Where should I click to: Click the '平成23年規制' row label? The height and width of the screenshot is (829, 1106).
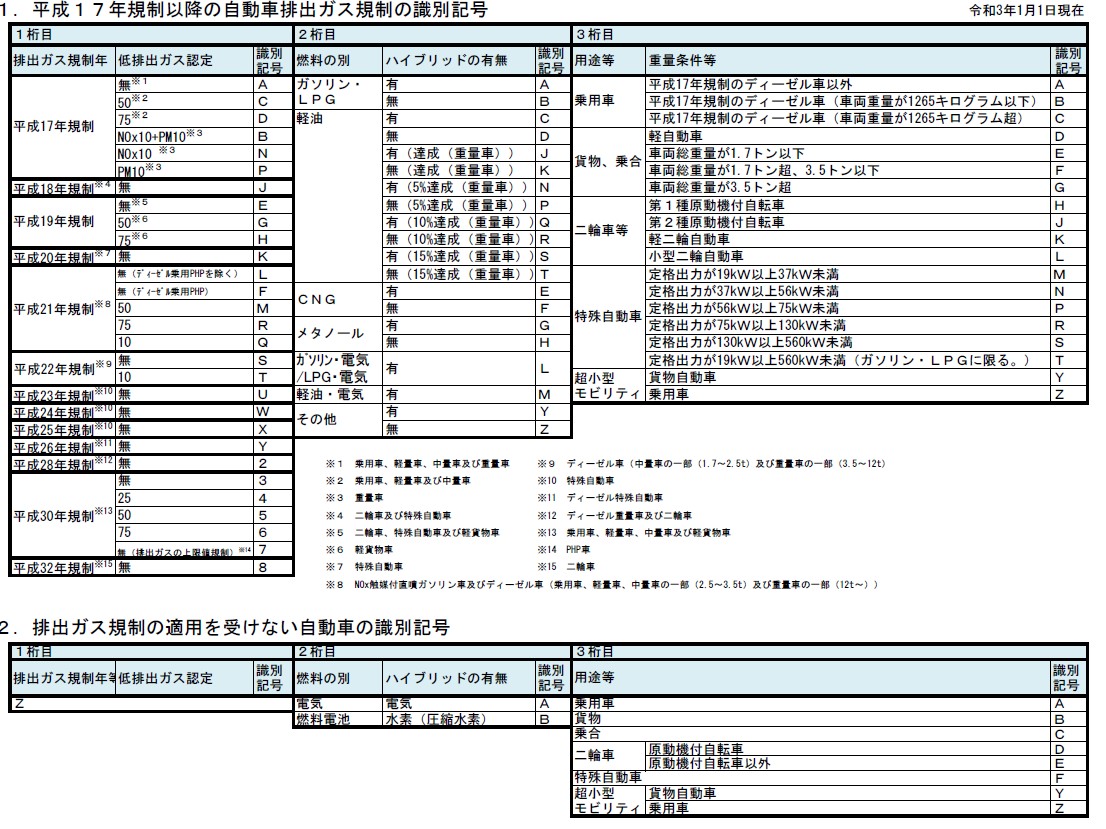(x=63, y=394)
